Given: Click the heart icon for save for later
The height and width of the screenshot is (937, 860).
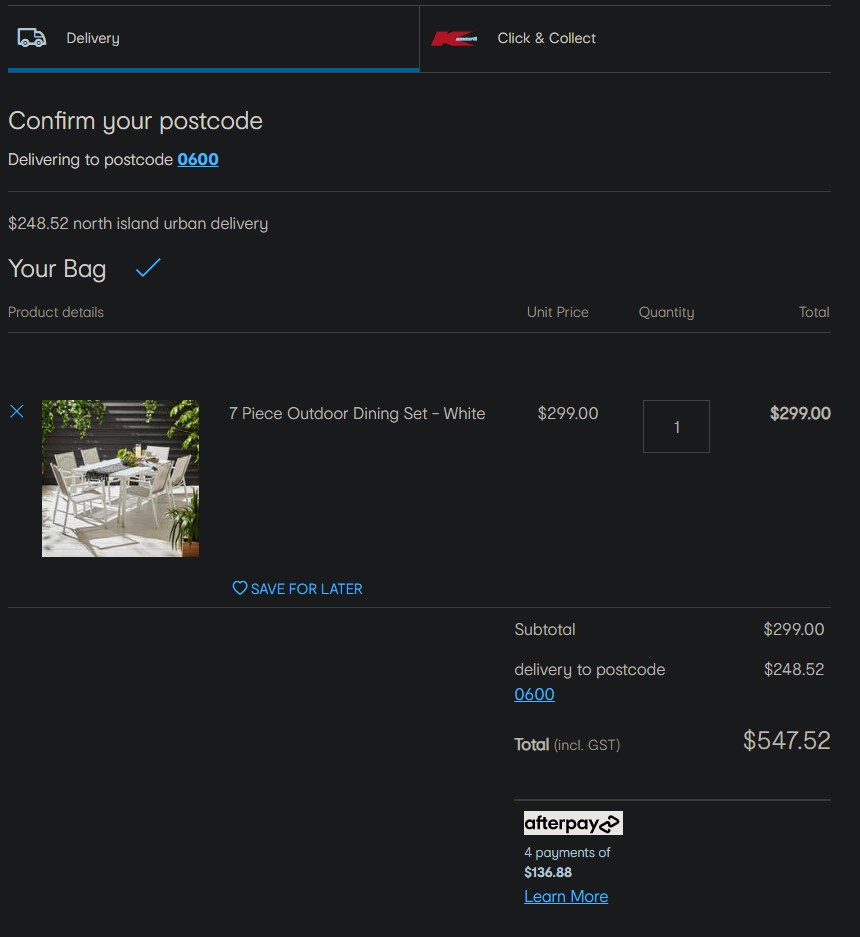Looking at the screenshot, I should pos(240,588).
